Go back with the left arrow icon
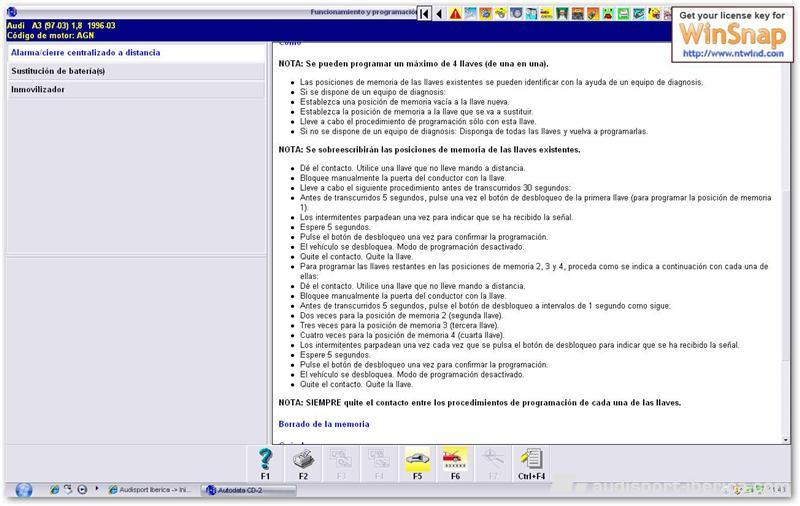Screen dimensions: 800x506 tap(439, 14)
